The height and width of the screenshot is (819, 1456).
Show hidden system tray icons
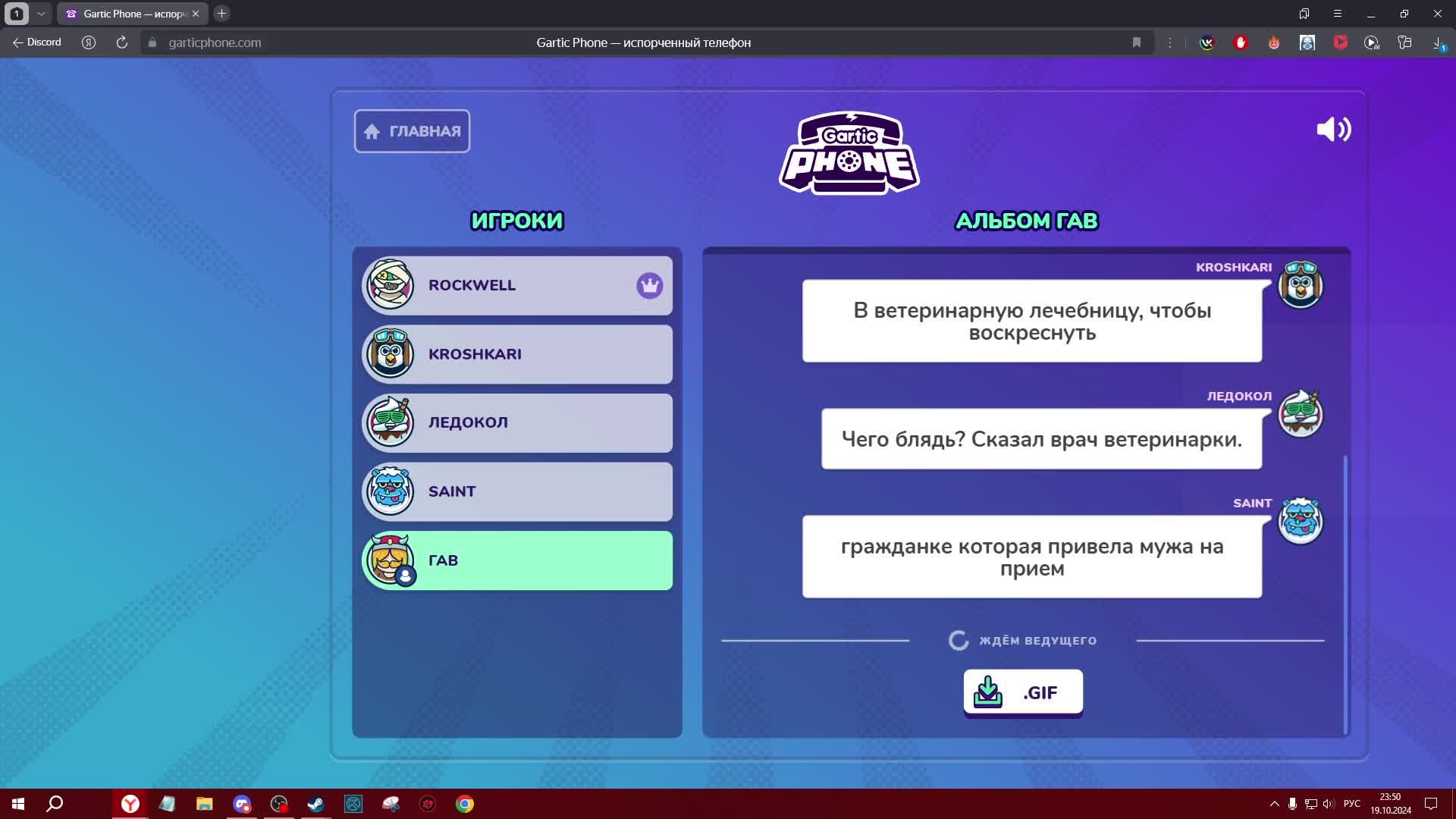tap(1274, 804)
